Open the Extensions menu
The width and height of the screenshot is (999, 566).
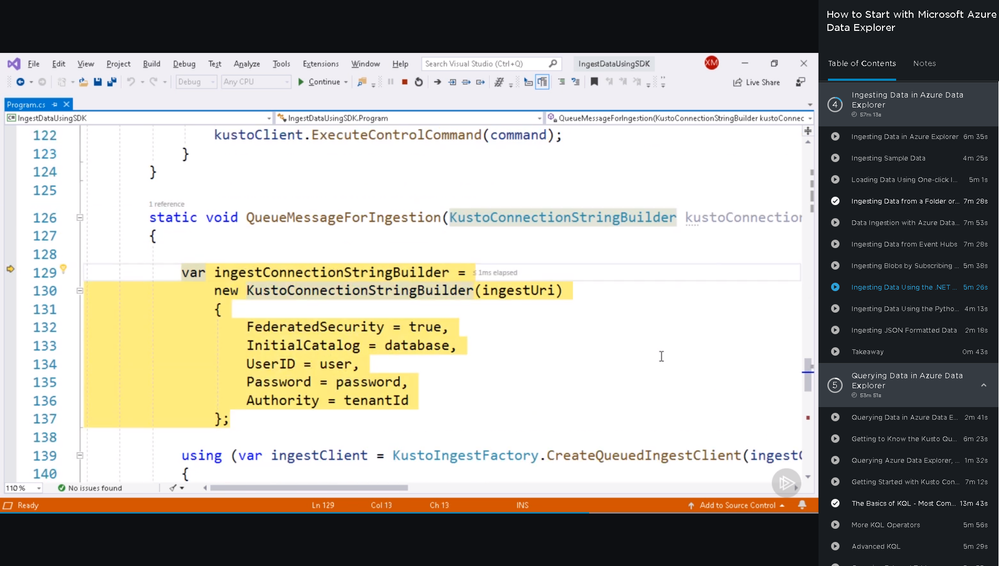pos(320,64)
